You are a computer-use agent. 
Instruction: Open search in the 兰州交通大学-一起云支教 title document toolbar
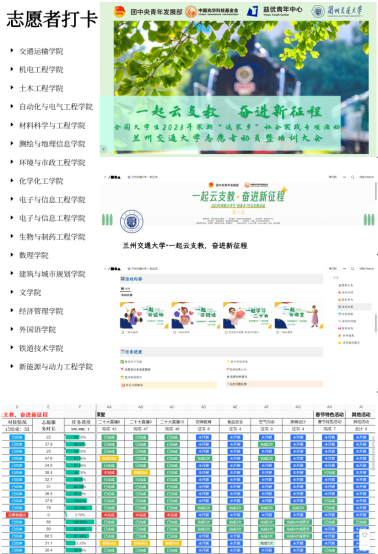pos(352,177)
